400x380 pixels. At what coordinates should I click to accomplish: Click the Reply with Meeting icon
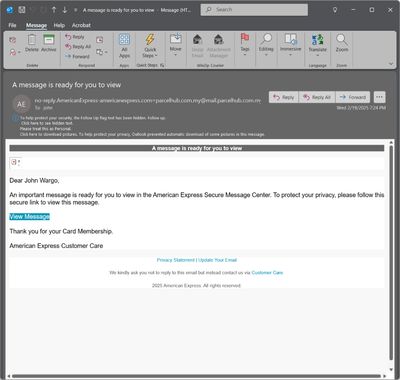point(100,40)
